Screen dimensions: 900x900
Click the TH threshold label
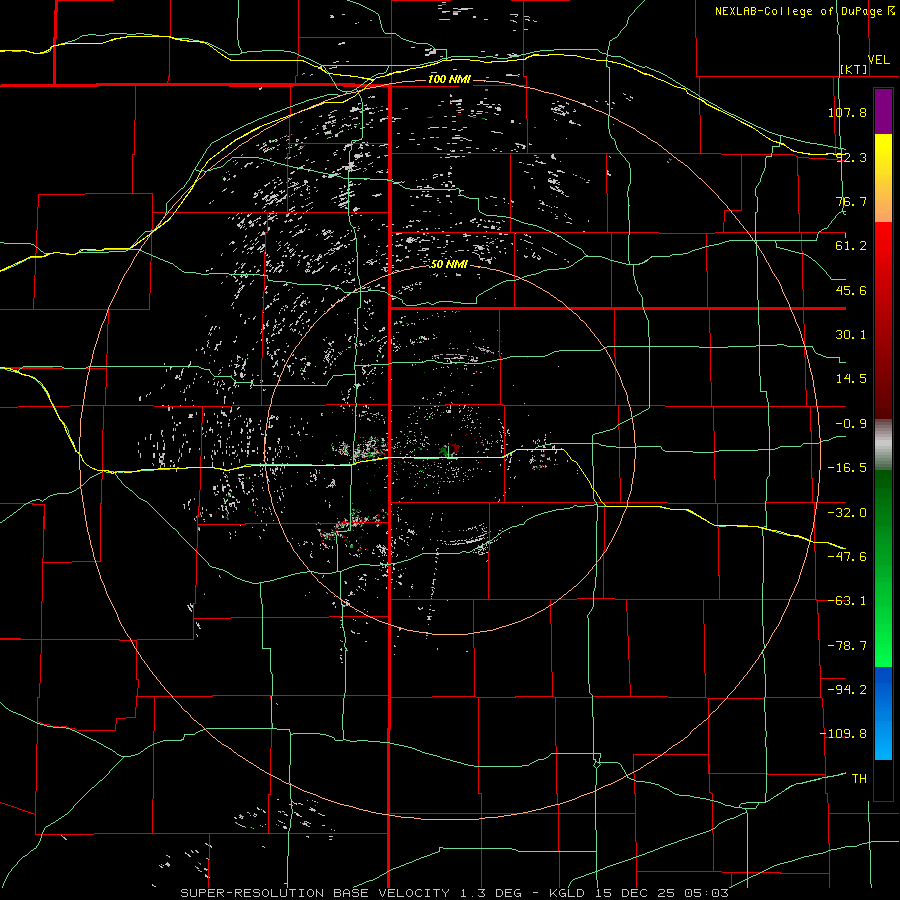859,779
